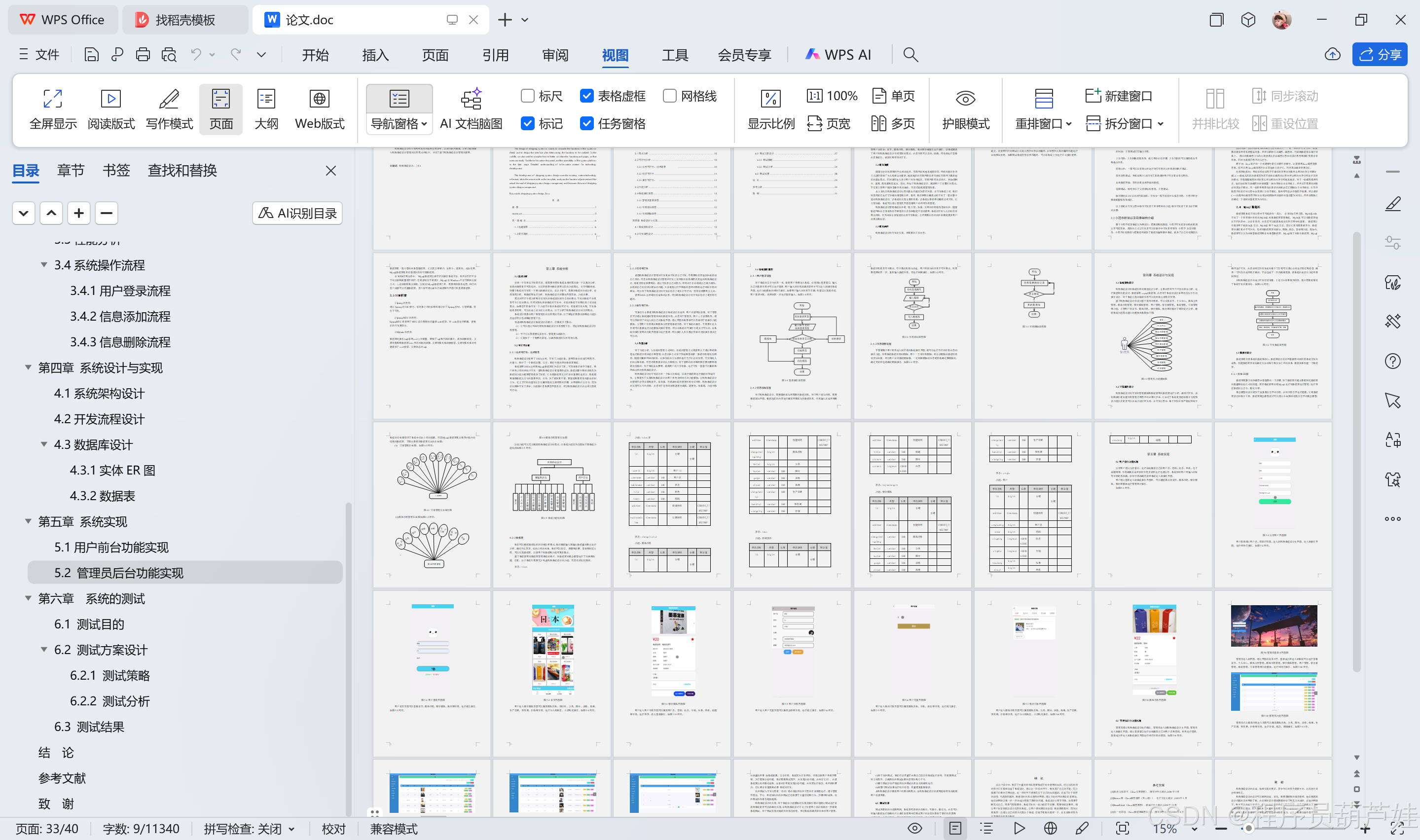Open the help question-mark sidebar icon
Viewport: 1420px width, 840px height.
(x=1392, y=361)
